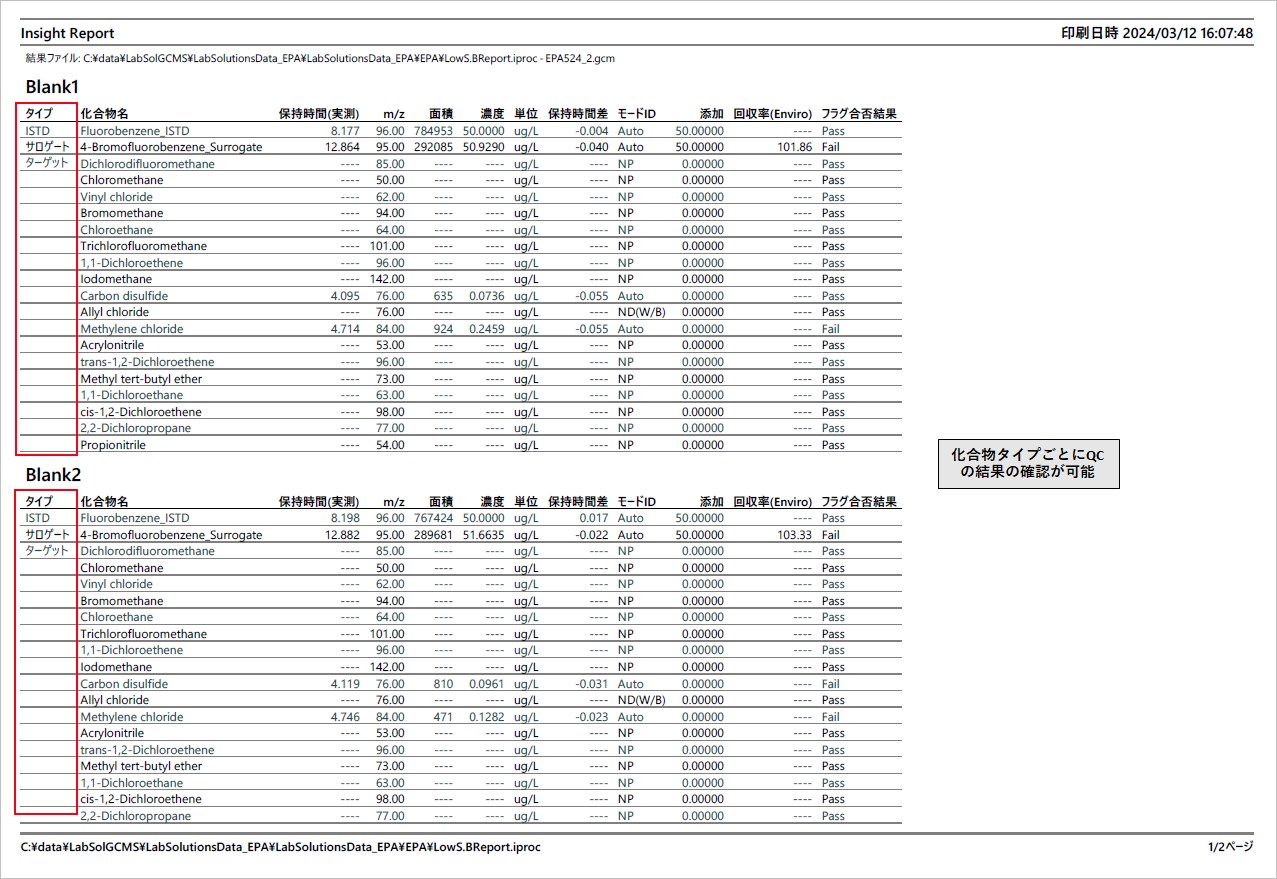Click Trichlorofluoromethane in the Blank2 table
The image size is (1277, 879).
pos(144,634)
